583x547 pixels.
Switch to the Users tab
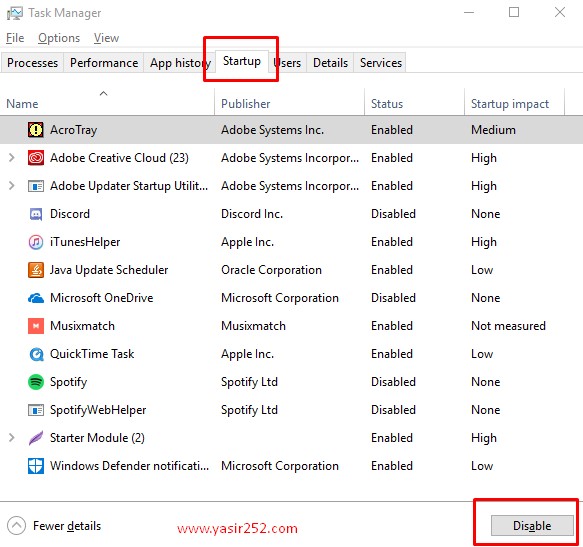[287, 62]
